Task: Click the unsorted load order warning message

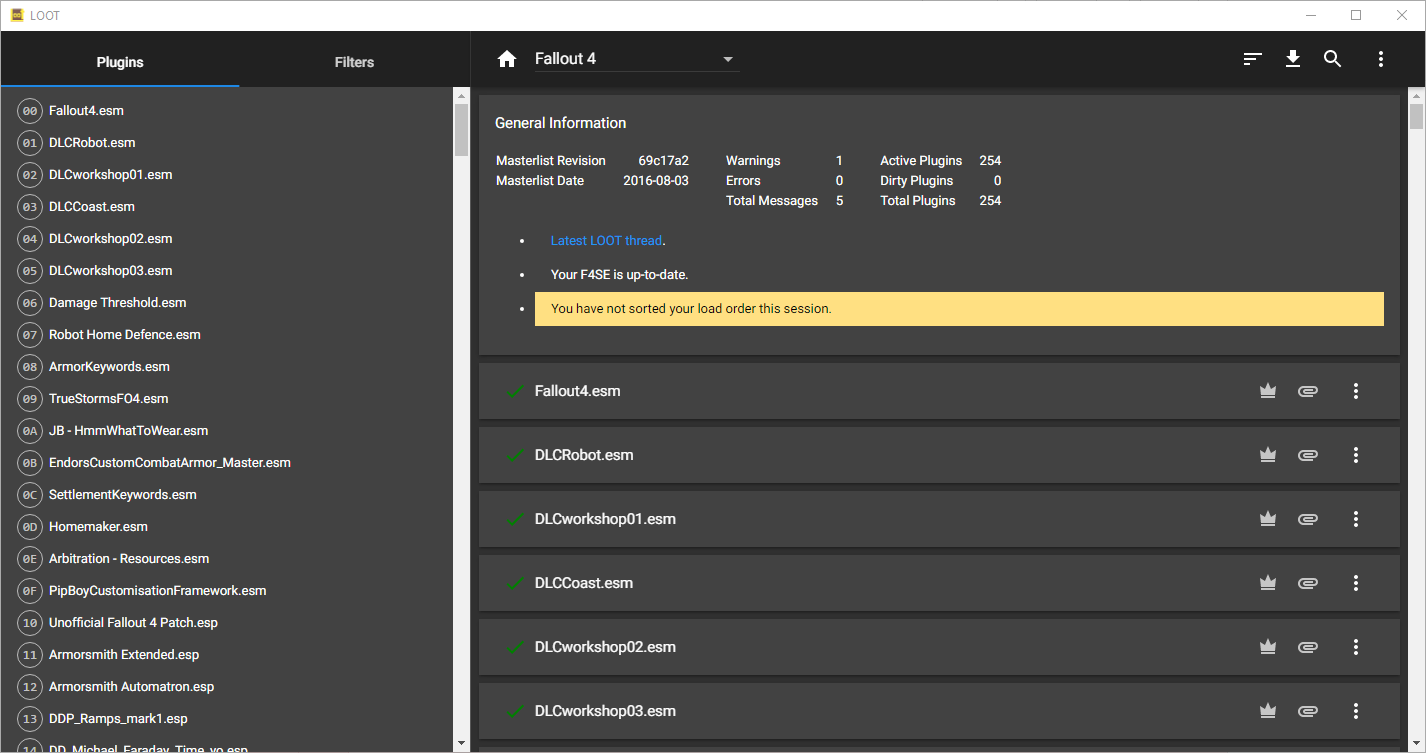Action: pyautogui.click(x=959, y=309)
